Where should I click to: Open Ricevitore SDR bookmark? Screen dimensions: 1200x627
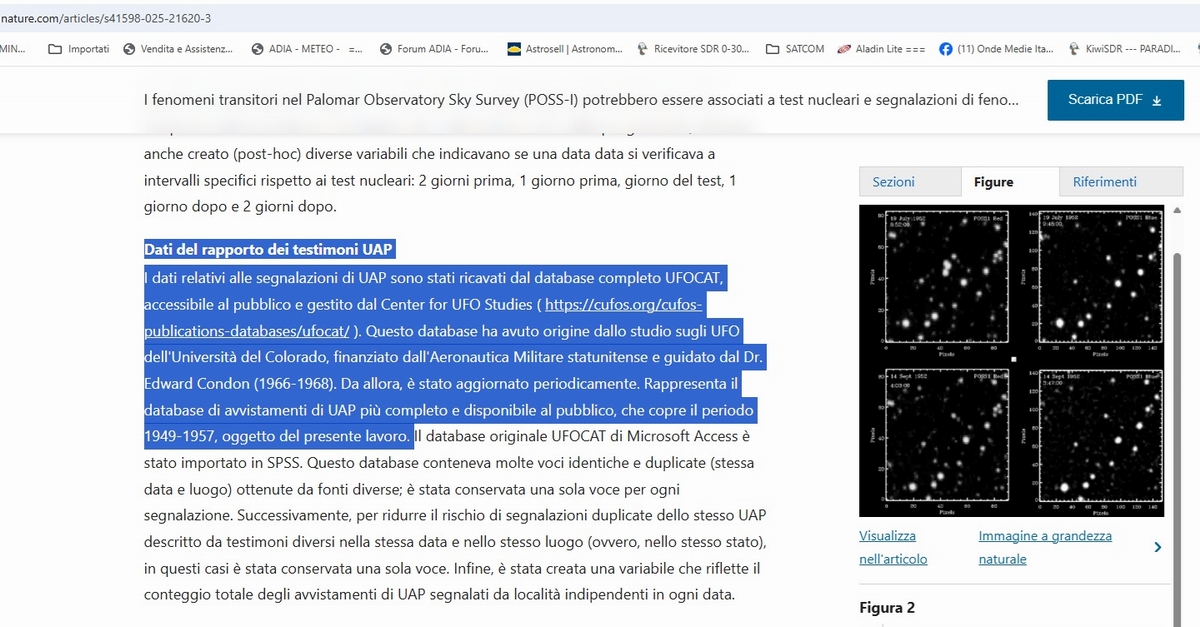693,49
